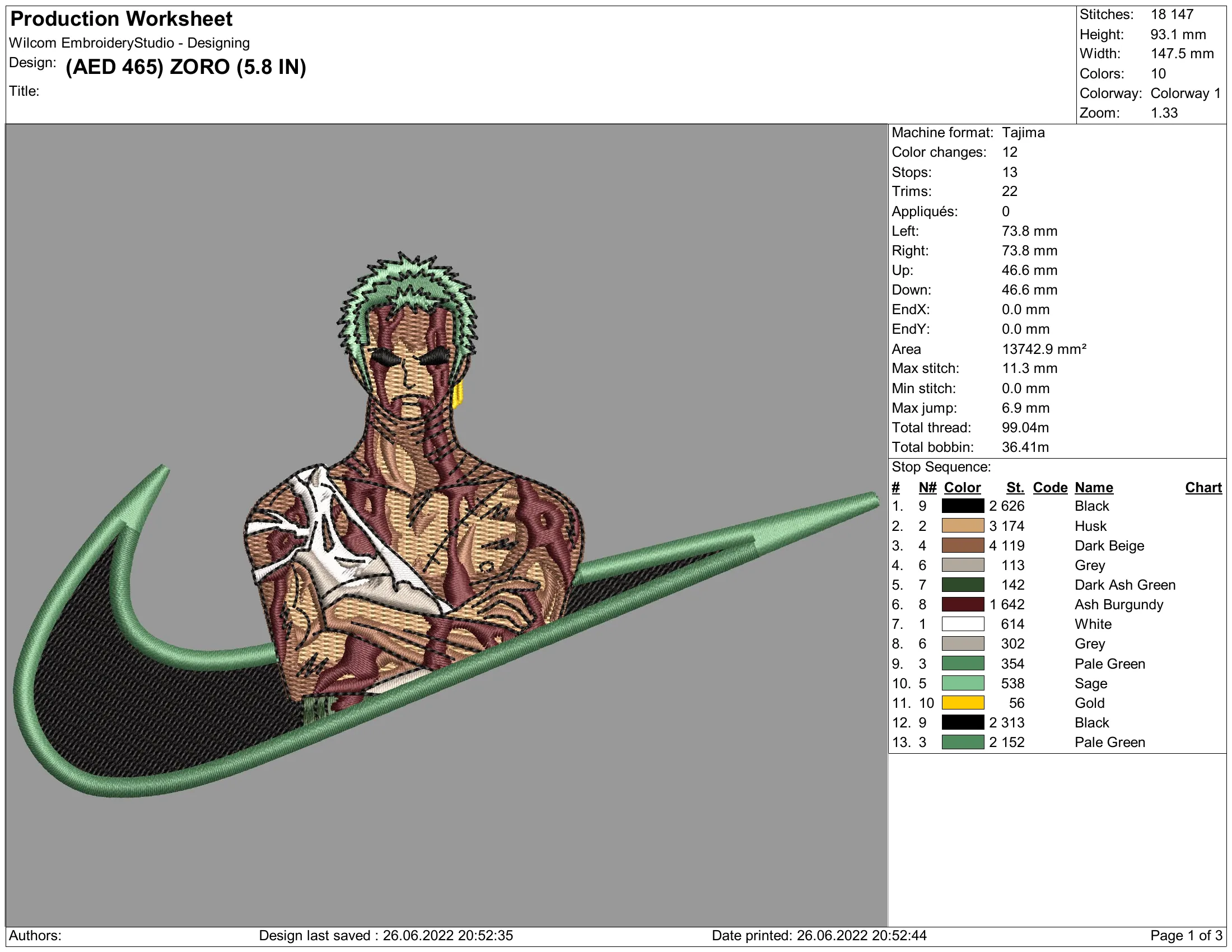The height and width of the screenshot is (952, 1232).
Task: Click the Total bobbin value '36.41m'
Action: pyautogui.click(x=1025, y=447)
